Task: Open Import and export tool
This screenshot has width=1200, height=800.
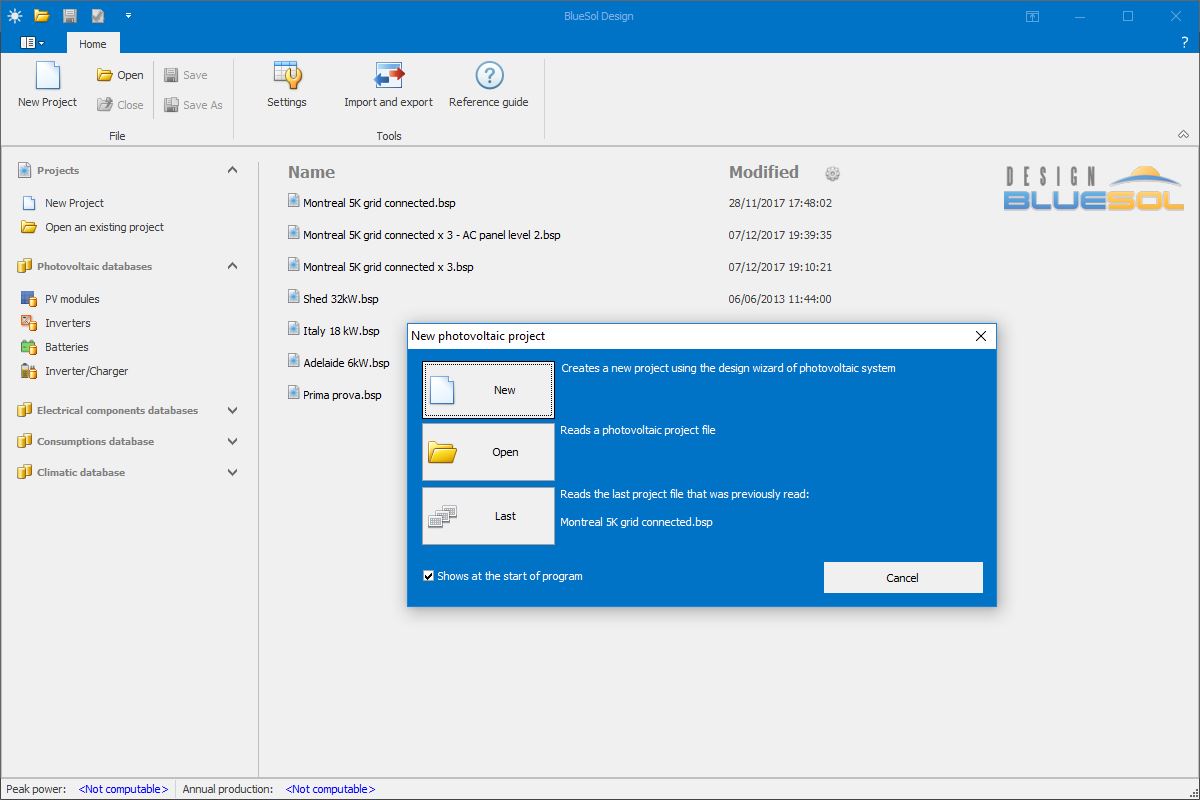Action: 388,85
